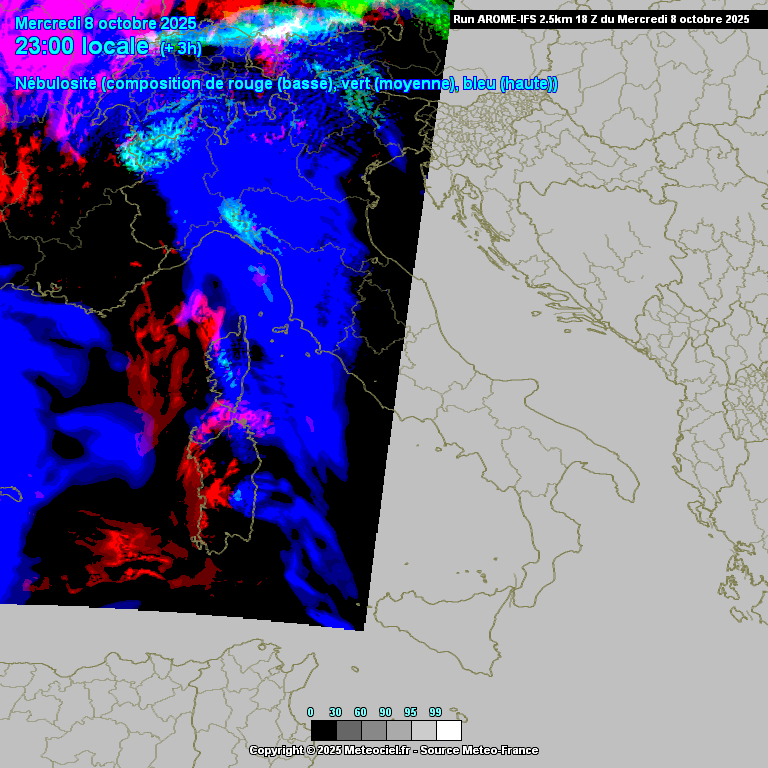Click the legend value label 95
Viewport: 768px width, 768px height.
(x=410, y=712)
